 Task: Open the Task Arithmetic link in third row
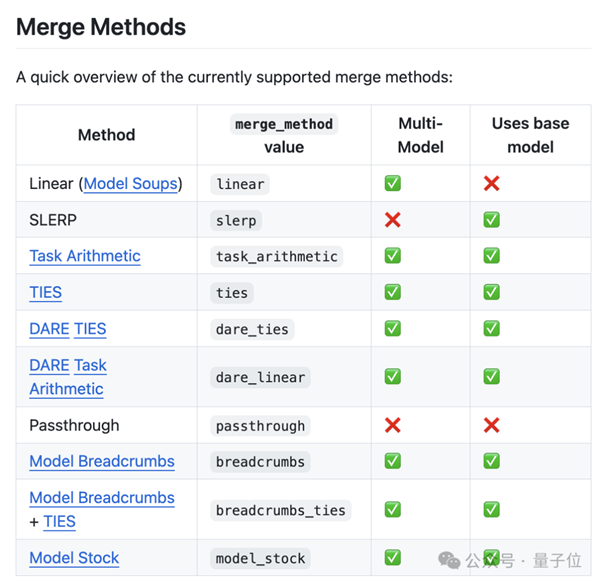[x=85, y=256]
